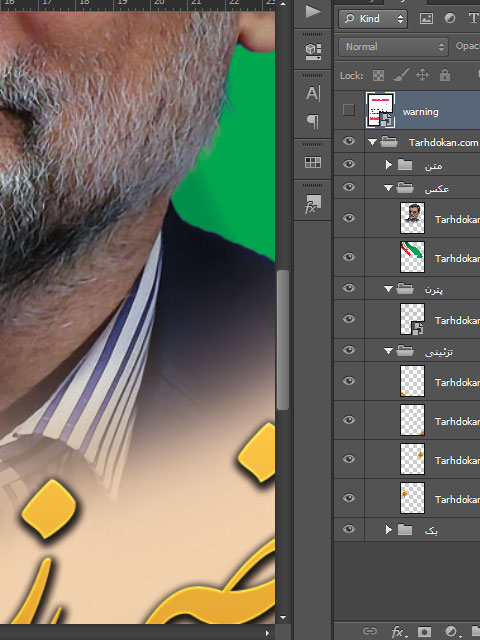The image size is (480, 640).
Task: Select the warning layer thumbnail
Action: pos(380,110)
